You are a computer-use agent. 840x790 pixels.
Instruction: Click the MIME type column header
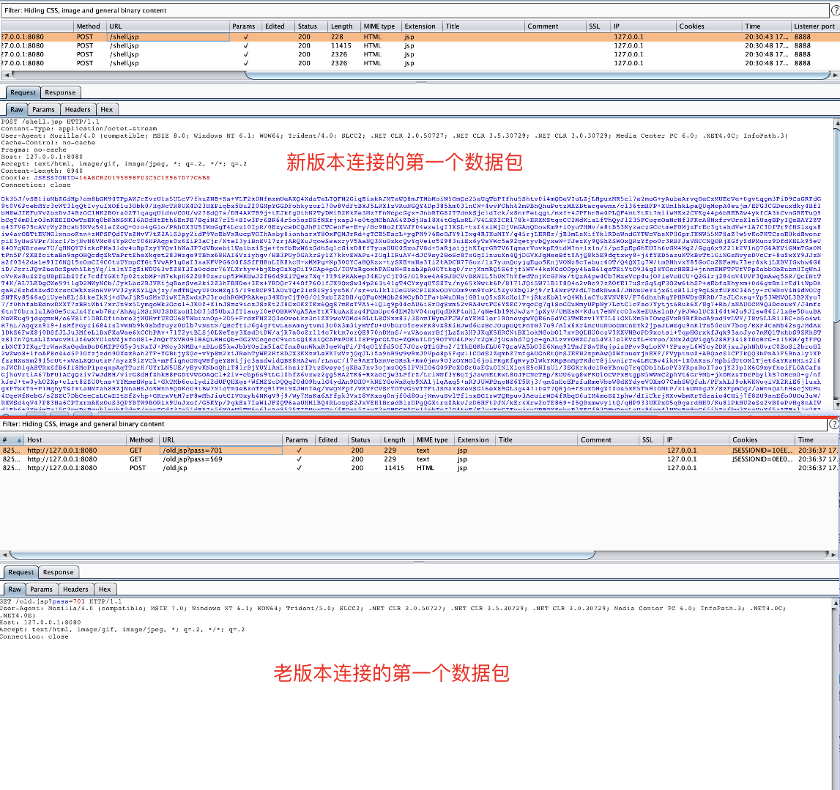coord(378,27)
